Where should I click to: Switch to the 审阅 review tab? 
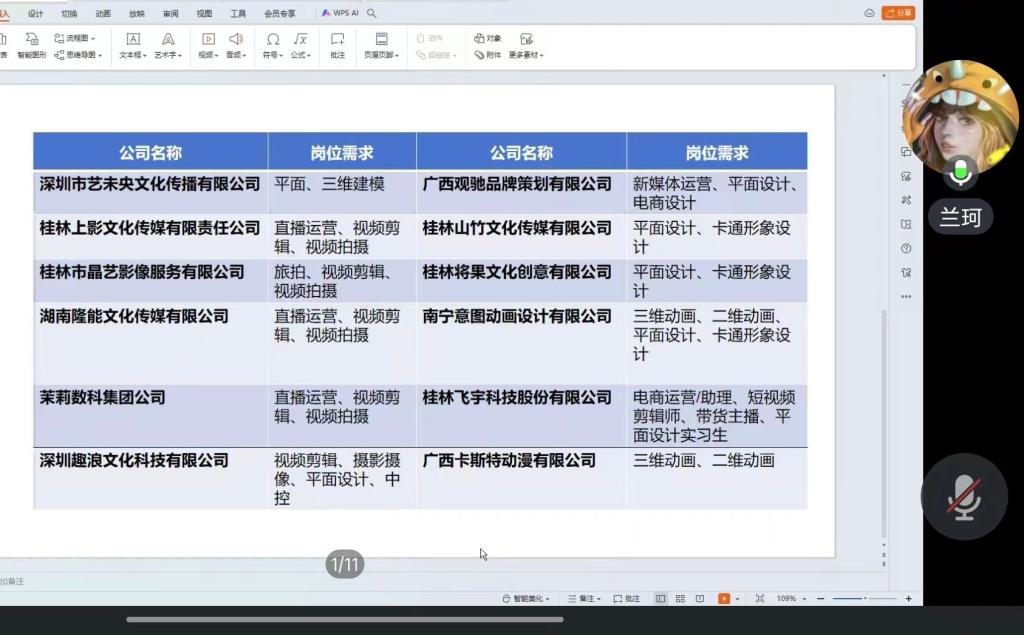tap(171, 13)
